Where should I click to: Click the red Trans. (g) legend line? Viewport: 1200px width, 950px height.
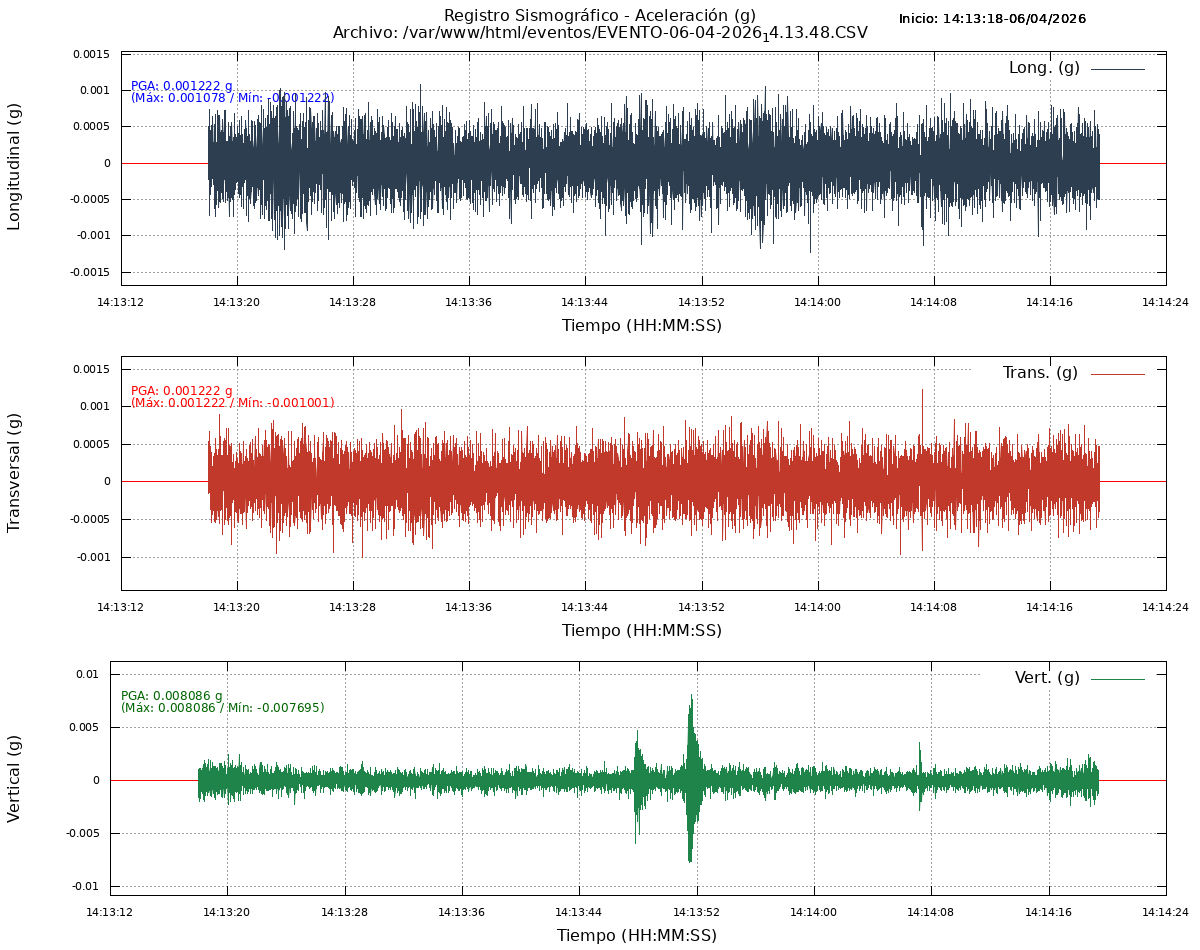point(1117,374)
